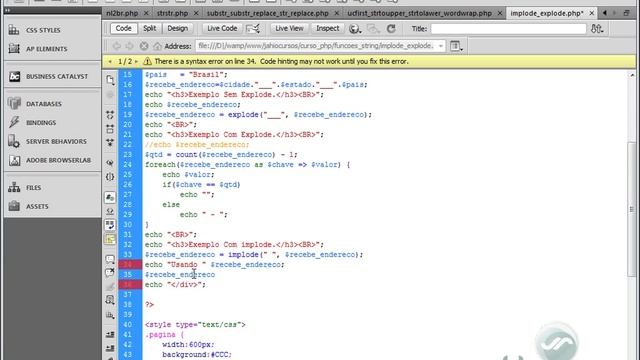The image size is (640, 360).
Task: Close the strstr.php tab
Action: tap(196, 13)
